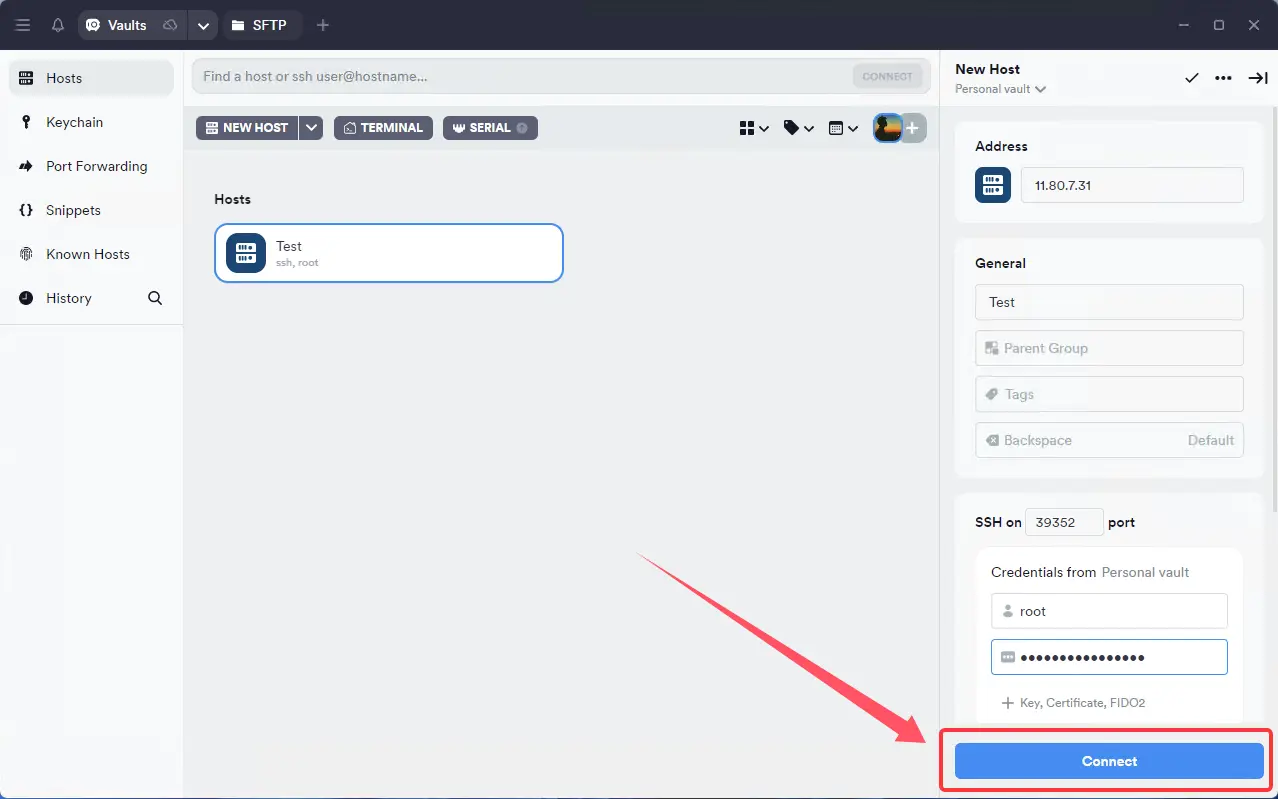Expand the Vaults tab dropdown arrow
The width and height of the screenshot is (1278, 799).
click(x=203, y=25)
